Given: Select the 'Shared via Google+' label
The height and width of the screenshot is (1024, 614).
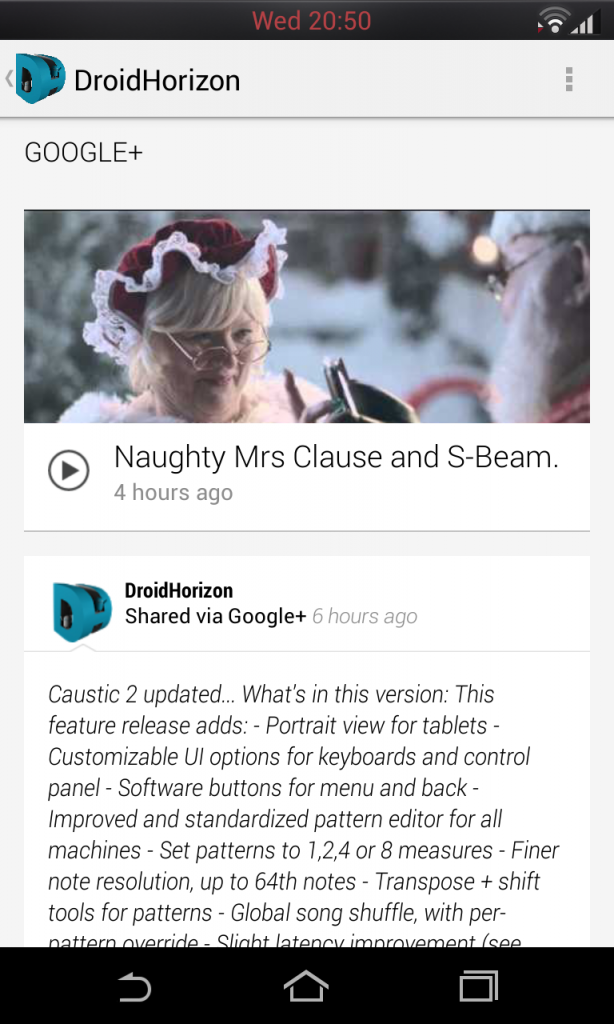Looking at the screenshot, I should 216,616.
